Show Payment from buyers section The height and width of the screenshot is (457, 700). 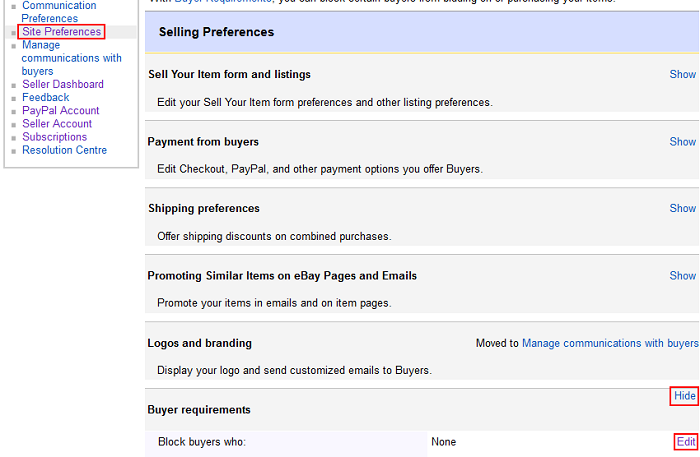point(683,142)
